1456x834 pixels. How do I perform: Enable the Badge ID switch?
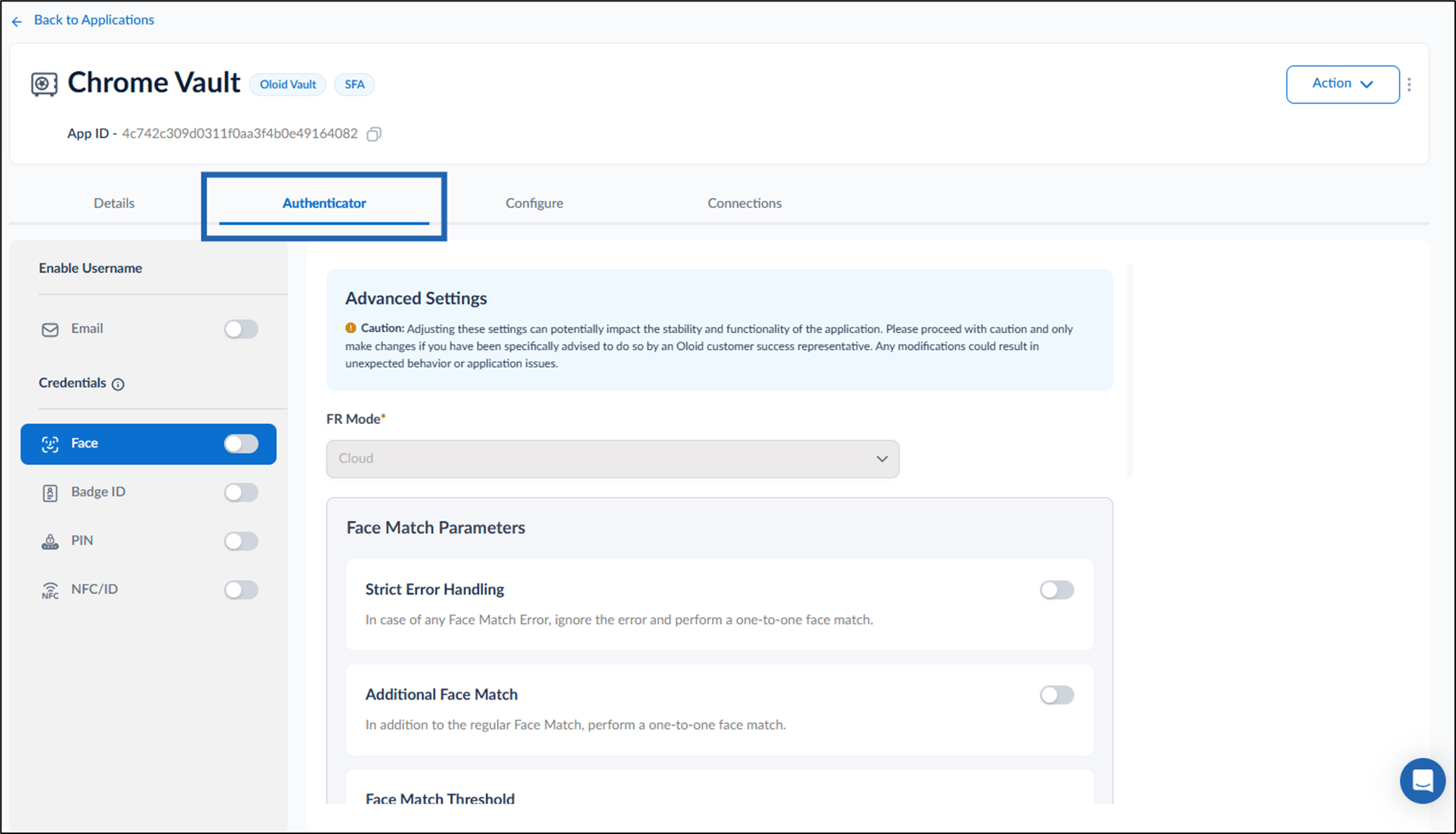242,492
